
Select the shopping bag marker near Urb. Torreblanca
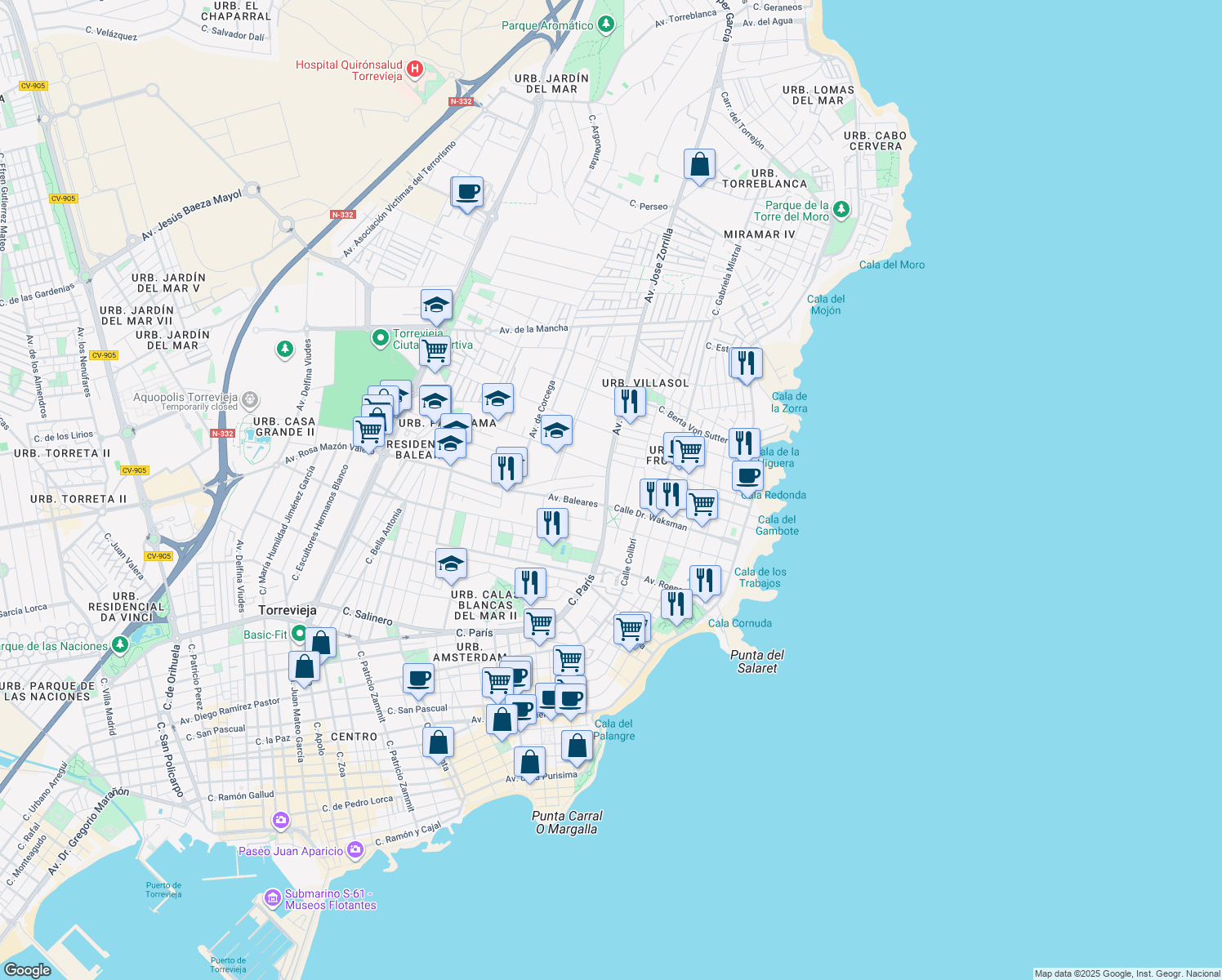pyautogui.click(x=700, y=164)
